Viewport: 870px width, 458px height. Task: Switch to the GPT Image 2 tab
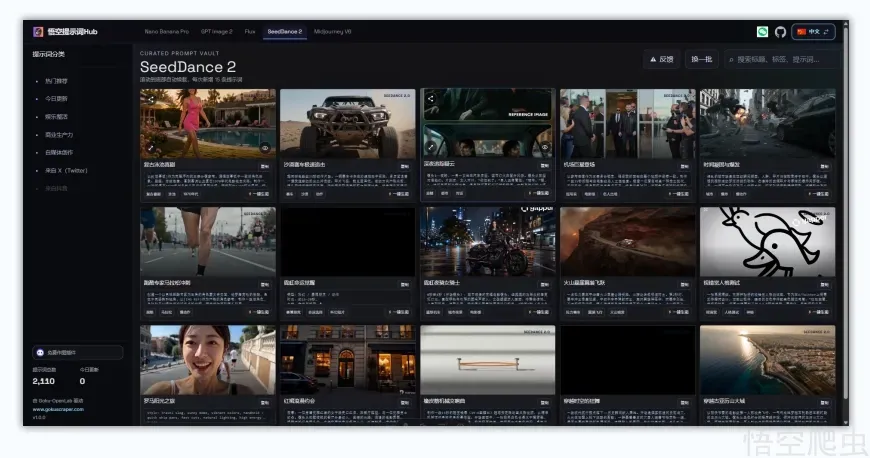click(x=216, y=32)
